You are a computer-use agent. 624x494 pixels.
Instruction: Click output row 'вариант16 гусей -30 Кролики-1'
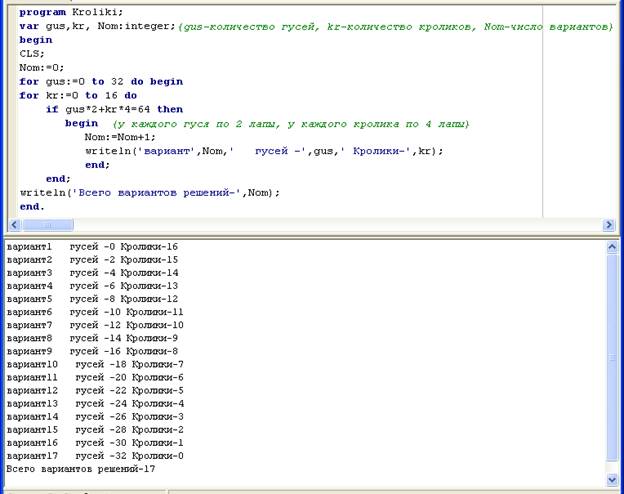tap(95, 443)
